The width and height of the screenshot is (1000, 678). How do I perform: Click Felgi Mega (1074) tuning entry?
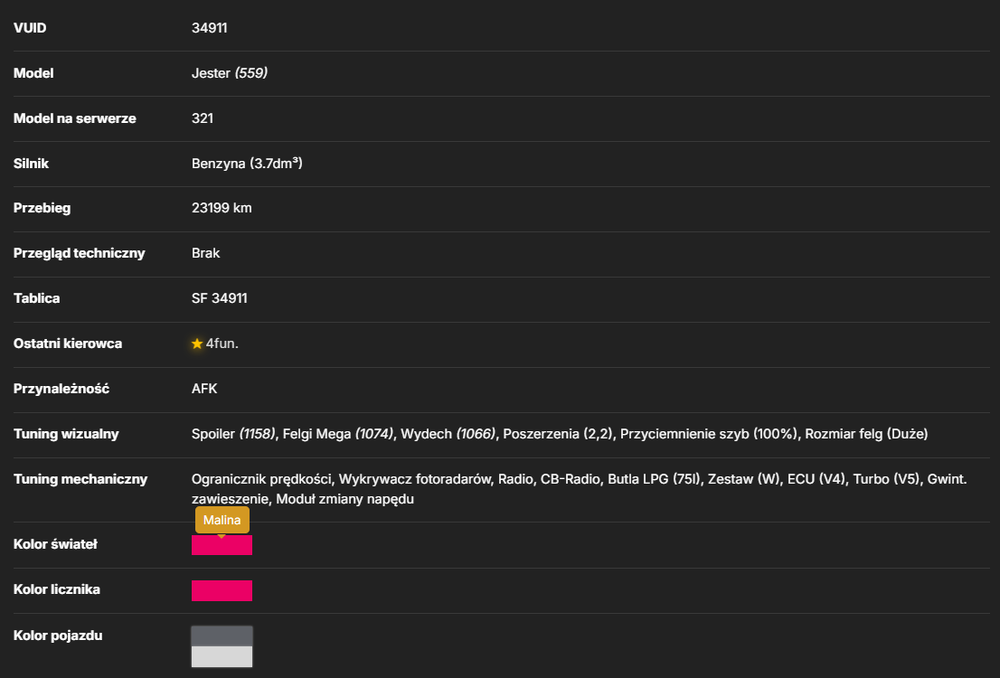338,434
